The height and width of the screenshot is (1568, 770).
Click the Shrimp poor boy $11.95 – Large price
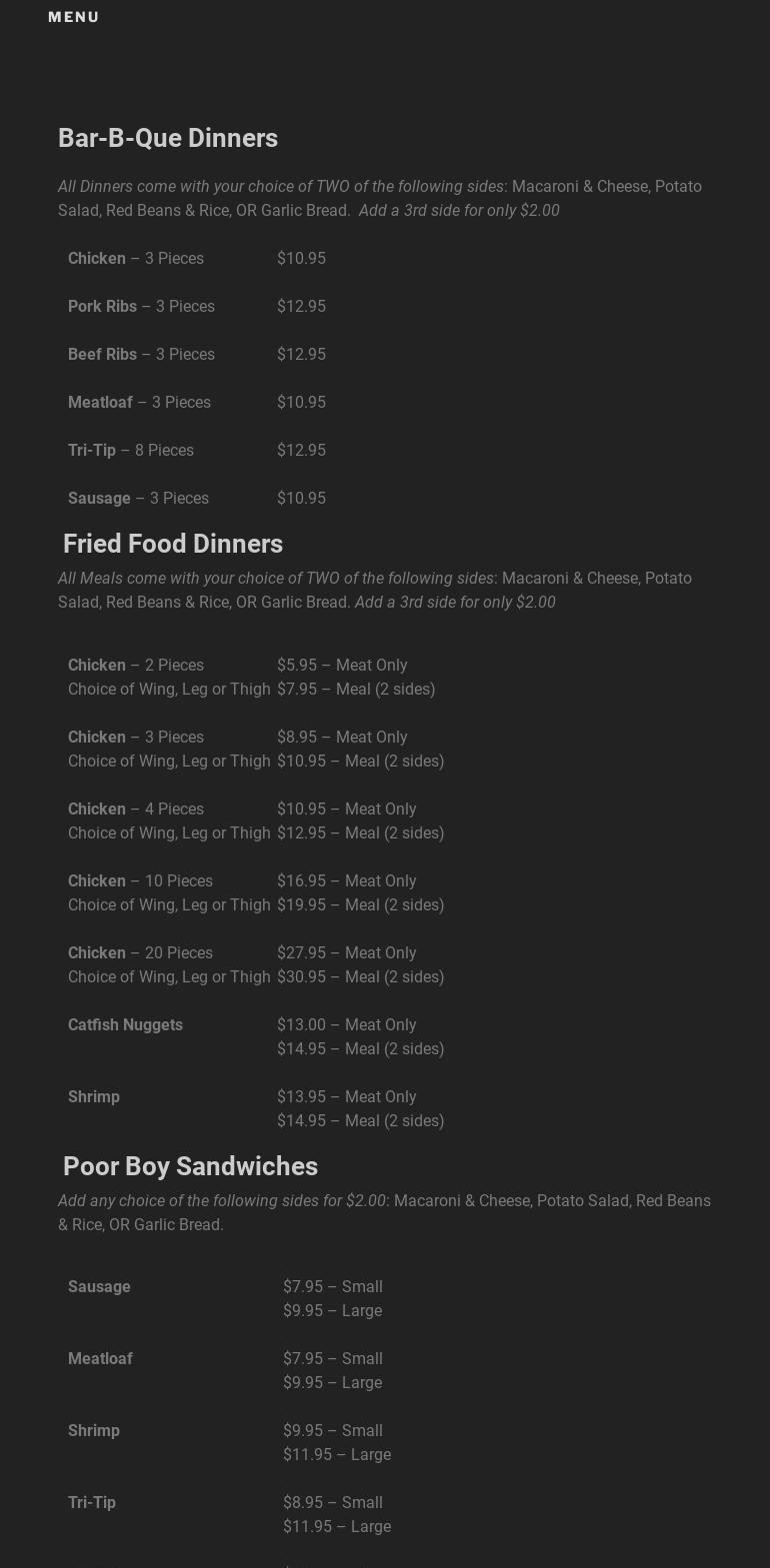[336, 1454]
